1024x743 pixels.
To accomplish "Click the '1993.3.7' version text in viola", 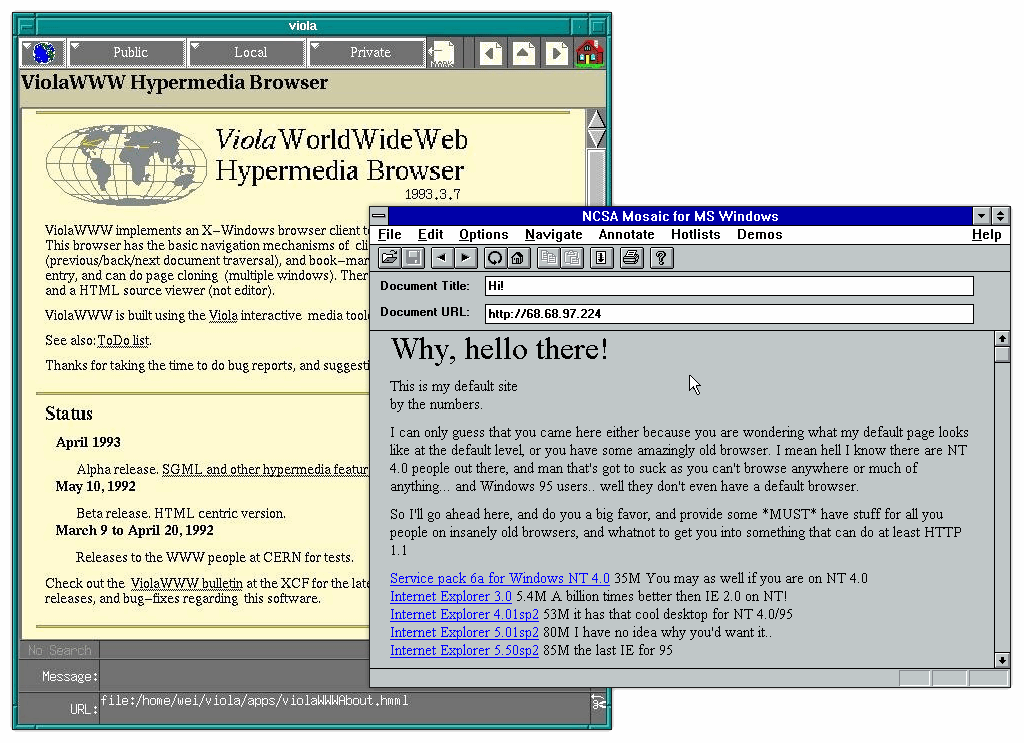I will pyautogui.click(x=432, y=195).
